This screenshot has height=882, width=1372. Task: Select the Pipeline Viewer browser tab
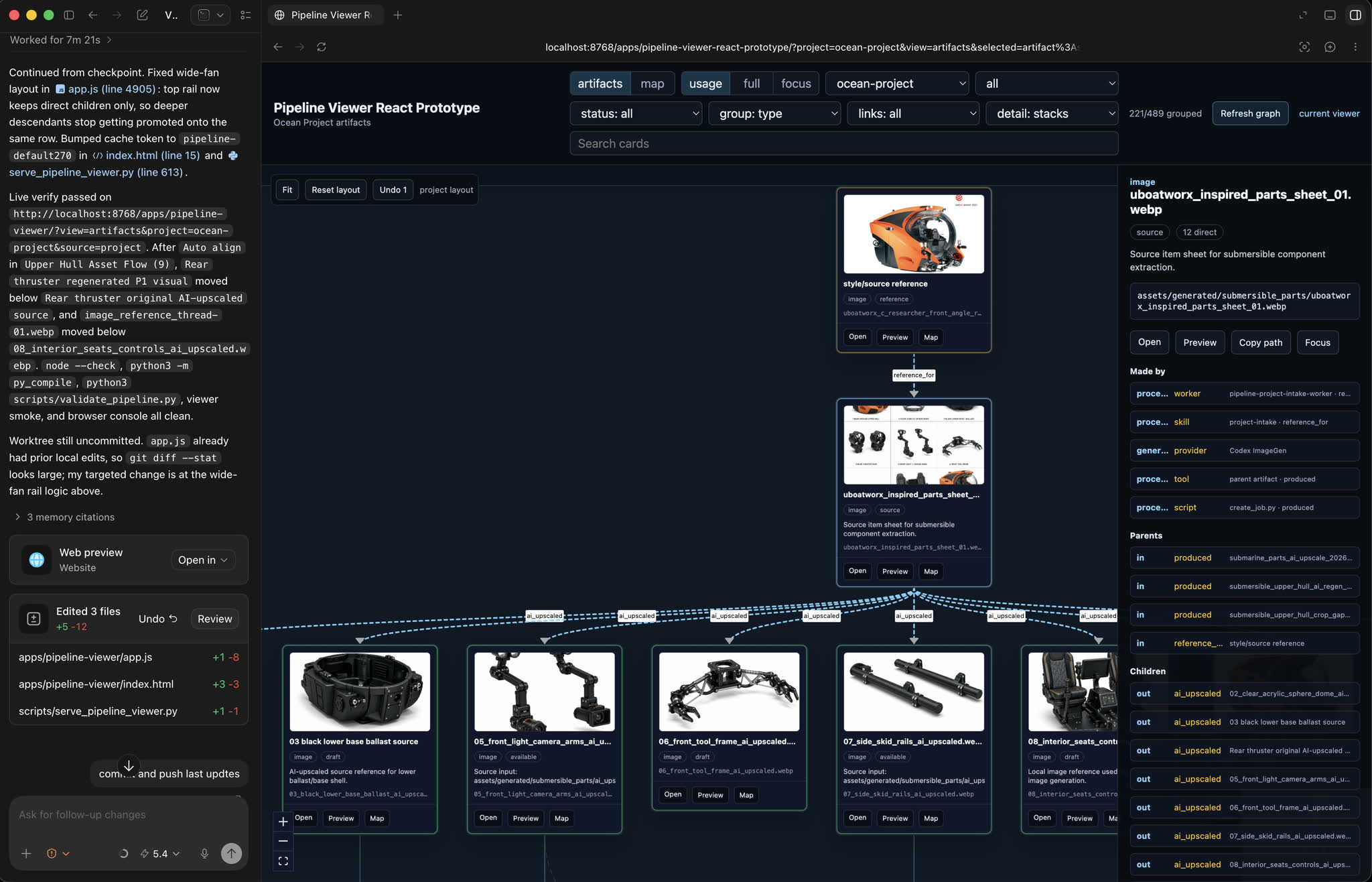click(x=326, y=15)
